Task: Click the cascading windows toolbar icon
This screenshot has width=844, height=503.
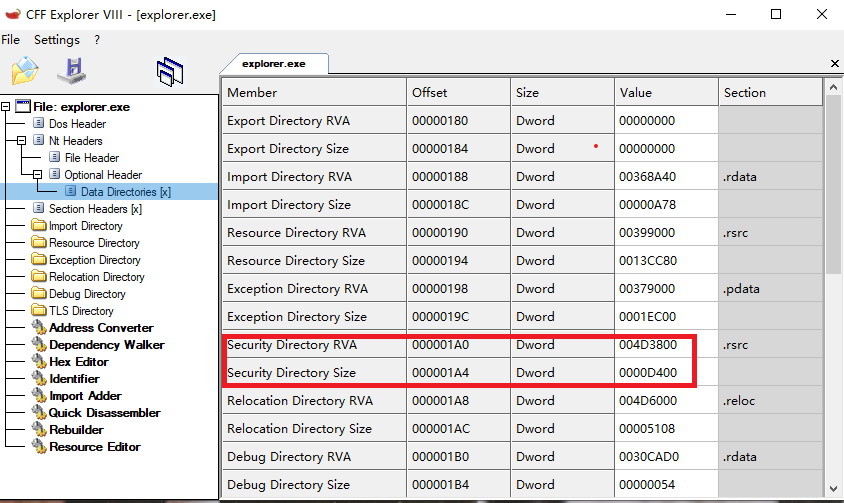Action: [170, 71]
